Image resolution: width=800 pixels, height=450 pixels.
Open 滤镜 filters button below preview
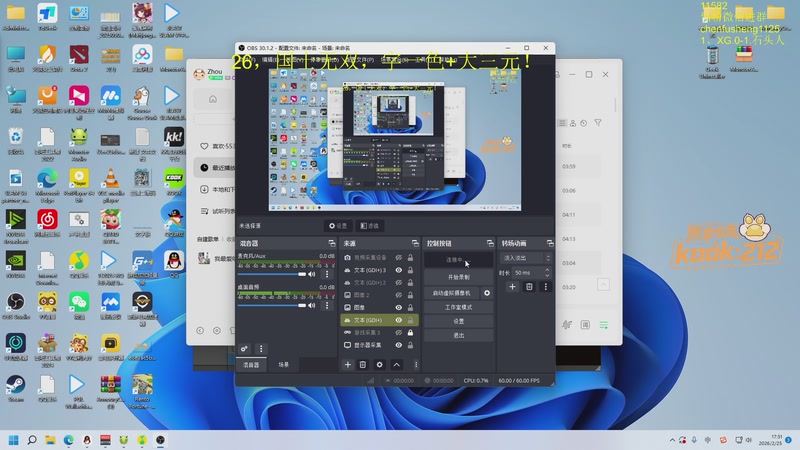coord(370,226)
